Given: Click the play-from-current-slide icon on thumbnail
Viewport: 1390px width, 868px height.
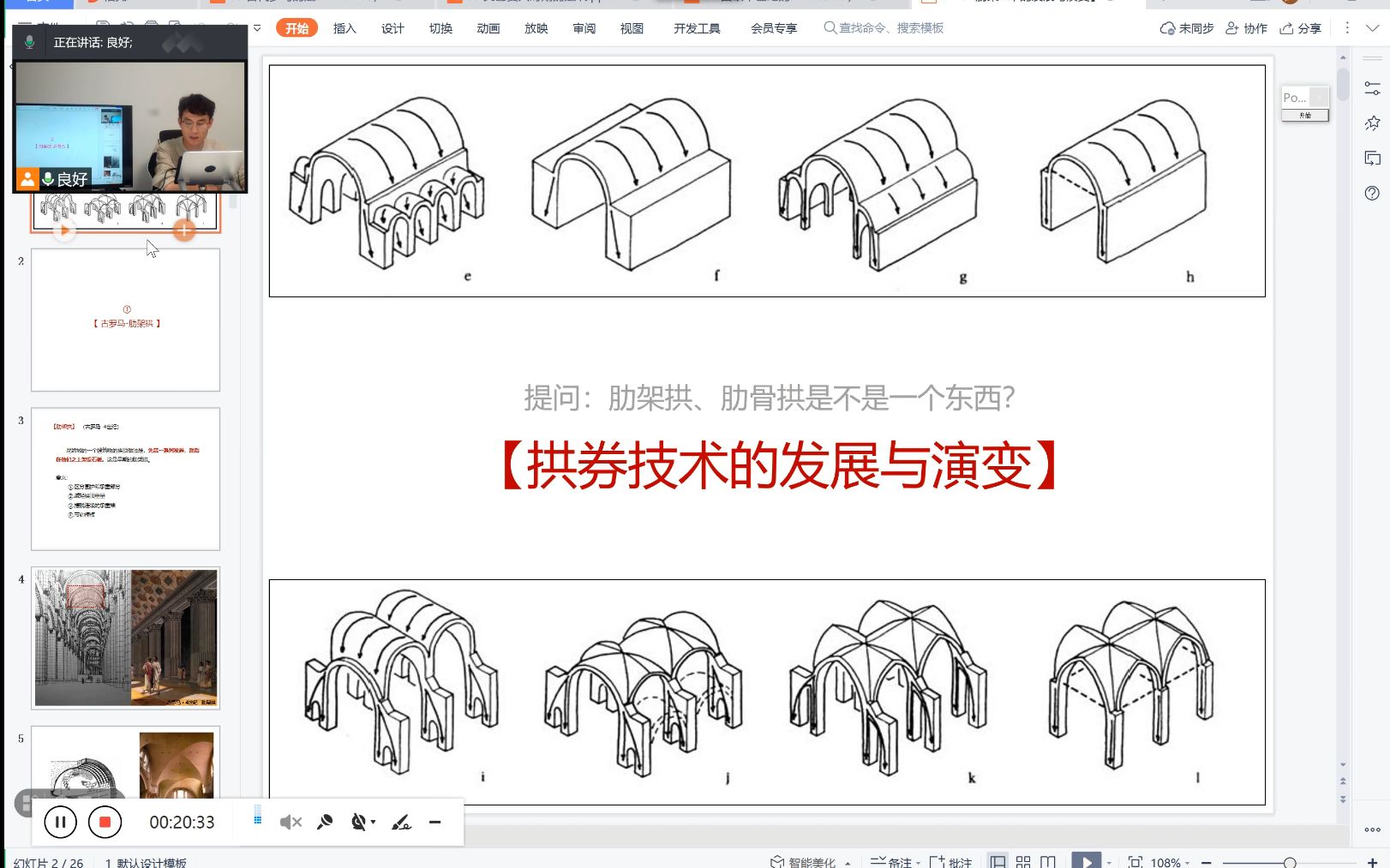Looking at the screenshot, I should pos(64,230).
